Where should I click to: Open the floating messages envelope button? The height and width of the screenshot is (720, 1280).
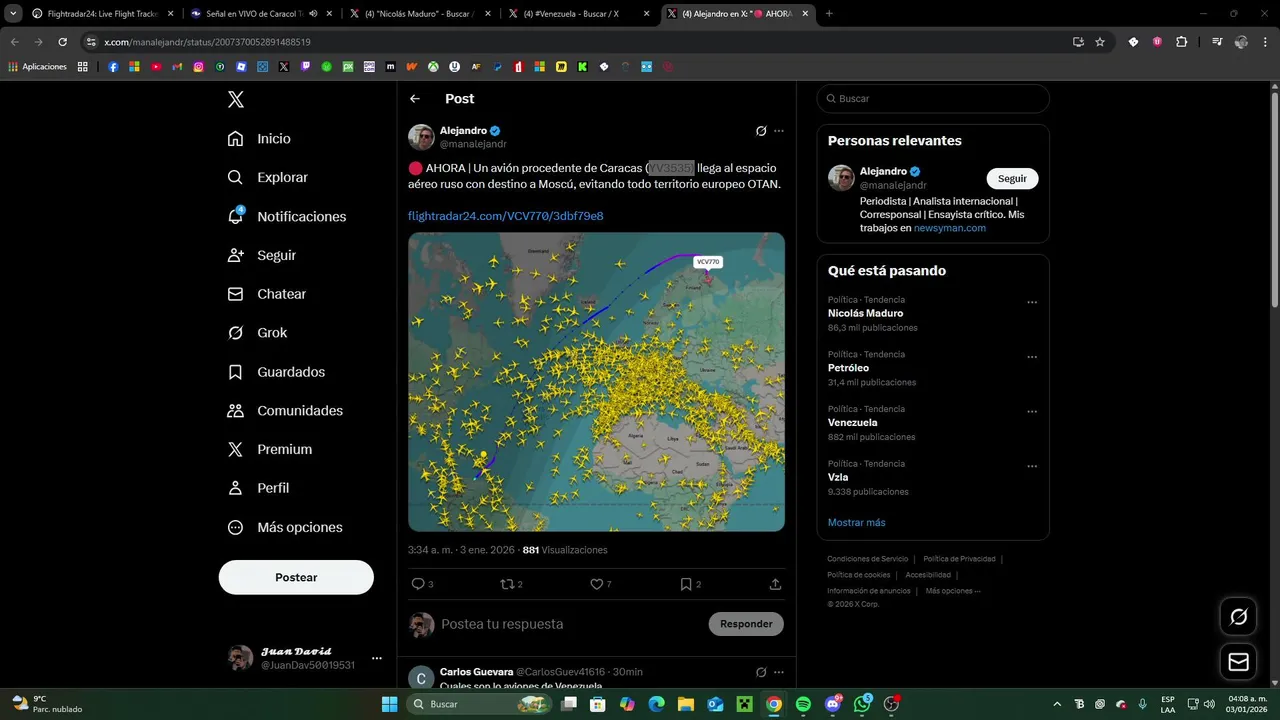coord(1238,662)
